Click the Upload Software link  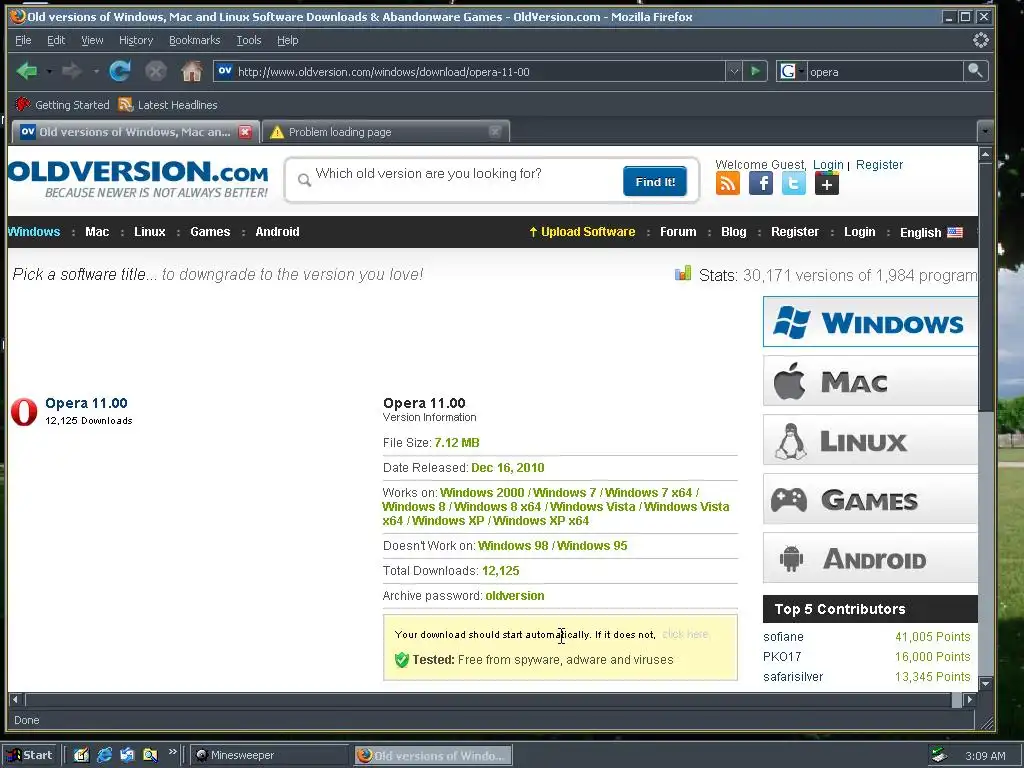pos(582,232)
